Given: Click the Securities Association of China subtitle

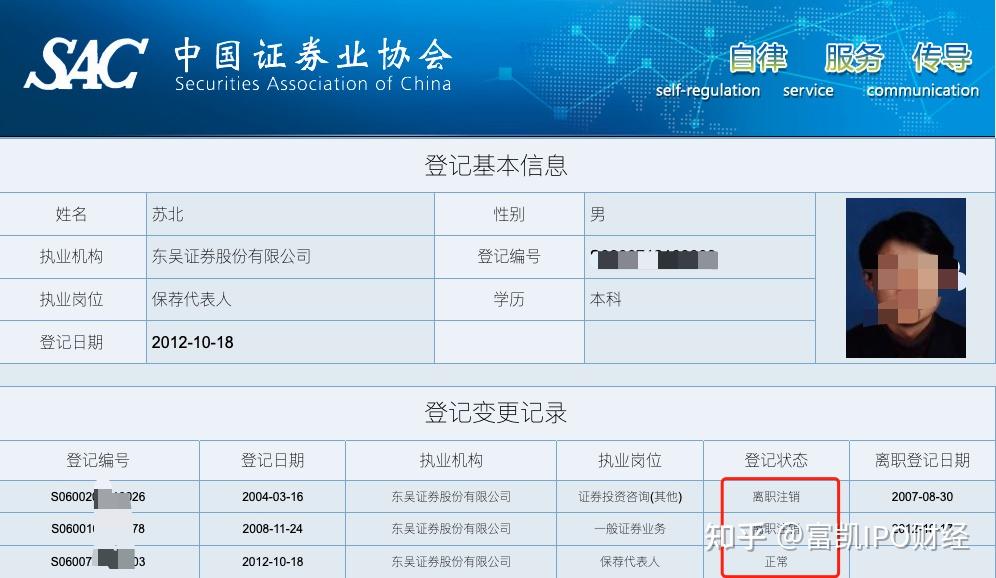Looking at the screenshot, I should [313, 84].
